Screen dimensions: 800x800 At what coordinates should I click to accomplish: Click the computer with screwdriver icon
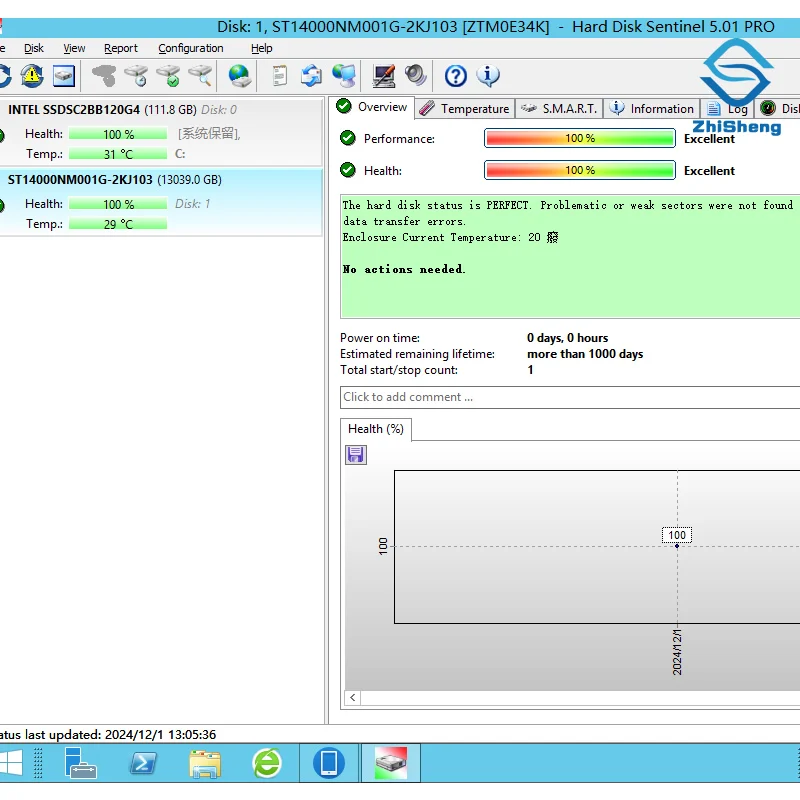click(x=384, y=76)
